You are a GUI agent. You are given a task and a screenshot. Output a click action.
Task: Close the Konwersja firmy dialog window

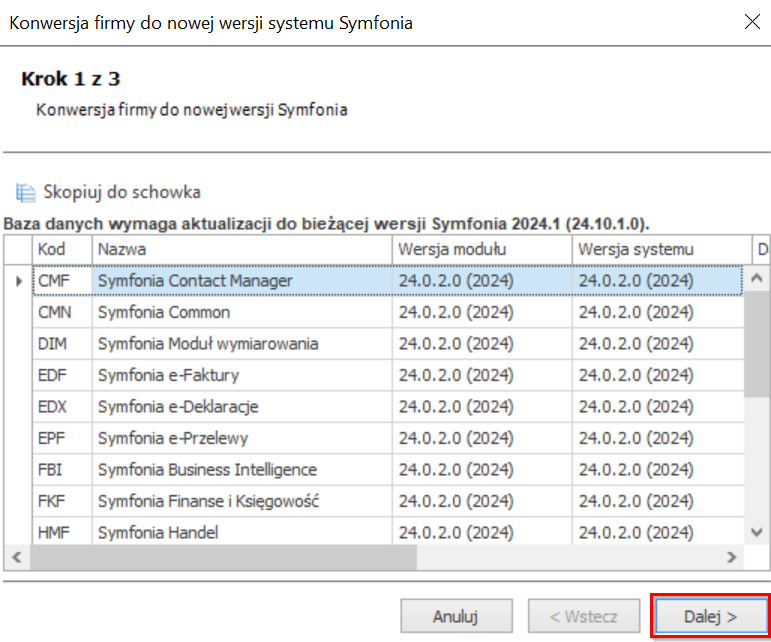(x=752, y=22)
